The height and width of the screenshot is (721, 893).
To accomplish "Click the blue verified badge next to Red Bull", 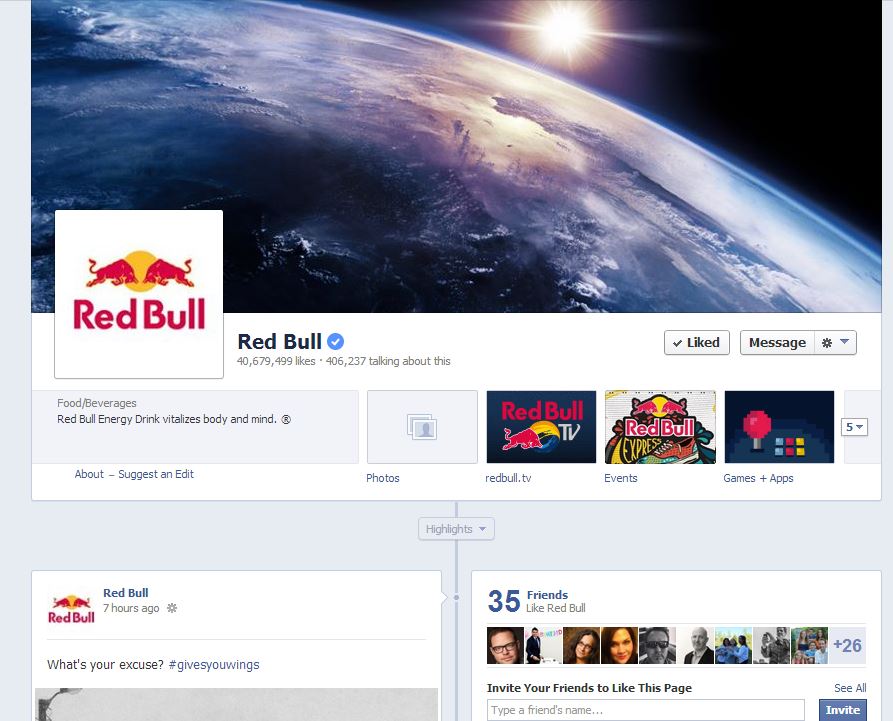I will click(335, 342).
